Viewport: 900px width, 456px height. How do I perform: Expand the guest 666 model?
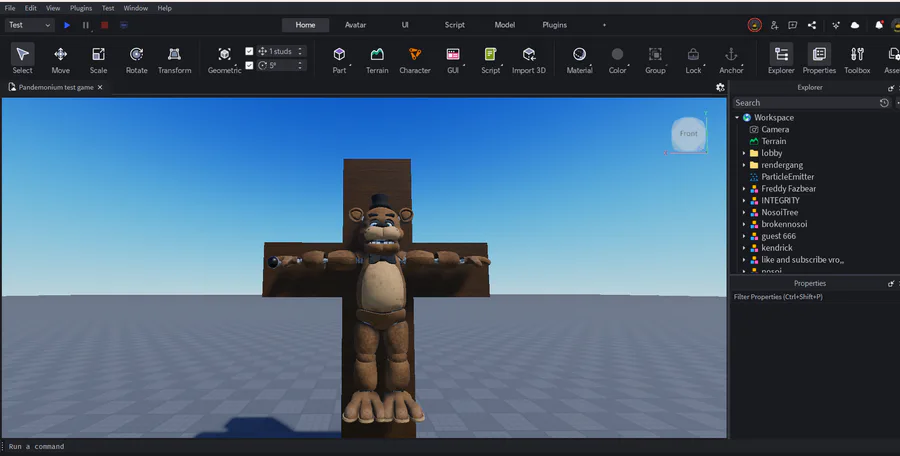pos(744,236)
